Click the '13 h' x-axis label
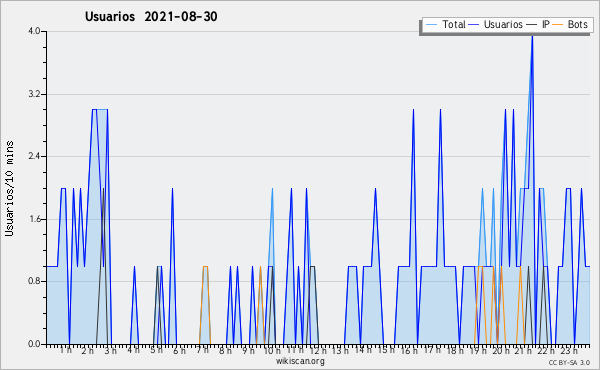Image resolution: width=600 pixels, height=370 pixels. 340,350
